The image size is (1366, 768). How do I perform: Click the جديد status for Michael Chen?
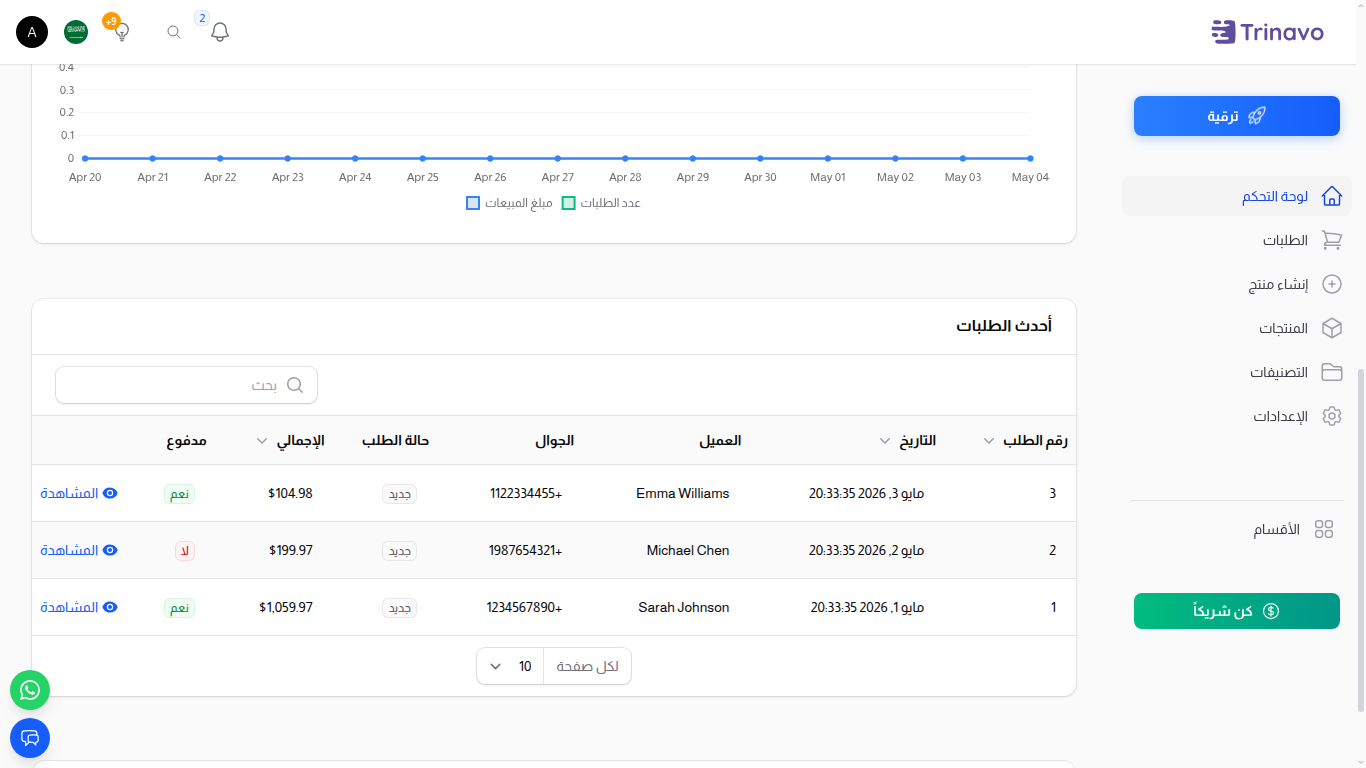(x=400, y=551)
